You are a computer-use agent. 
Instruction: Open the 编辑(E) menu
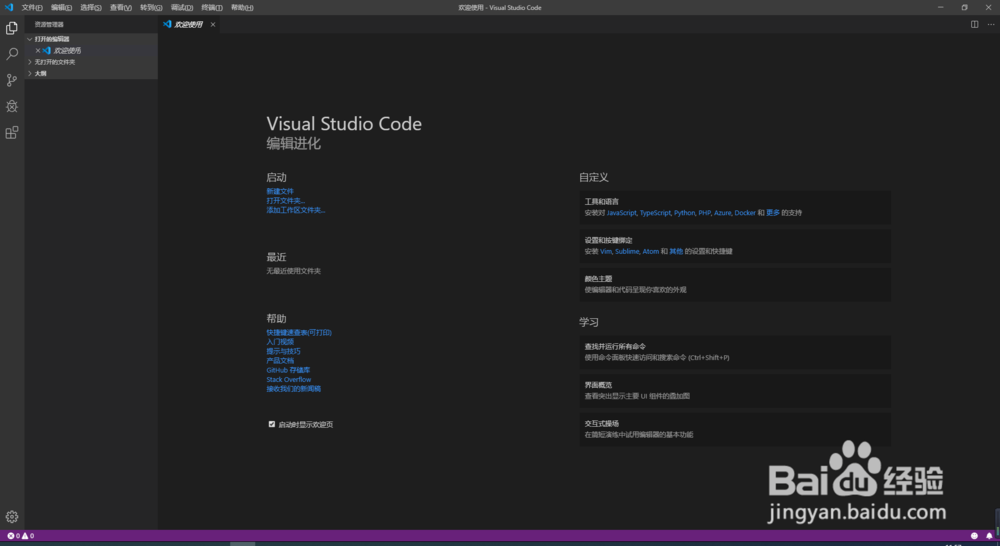coord(61,8)
